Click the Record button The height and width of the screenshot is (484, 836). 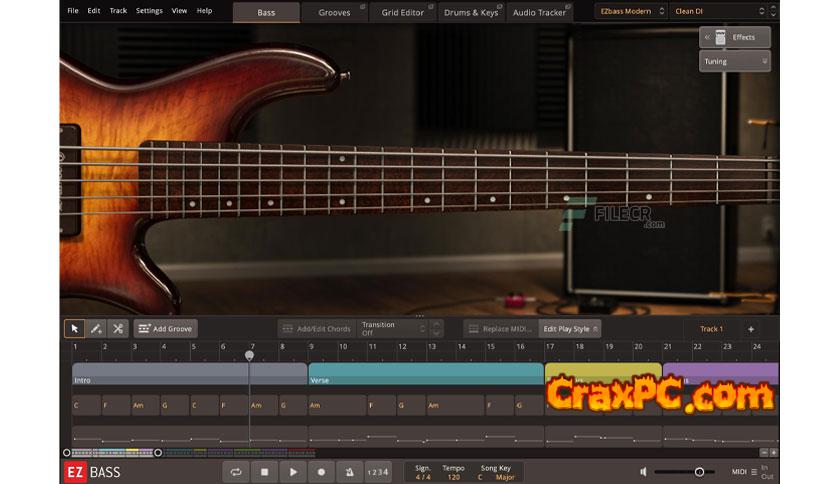tap(321, 471)
